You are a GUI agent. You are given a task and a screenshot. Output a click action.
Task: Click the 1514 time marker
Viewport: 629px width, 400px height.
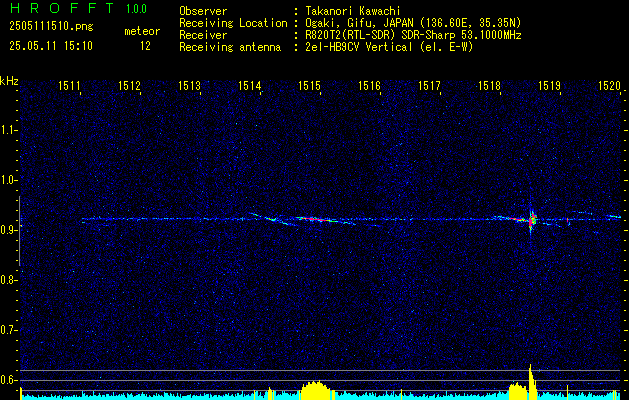coord(249,85)
